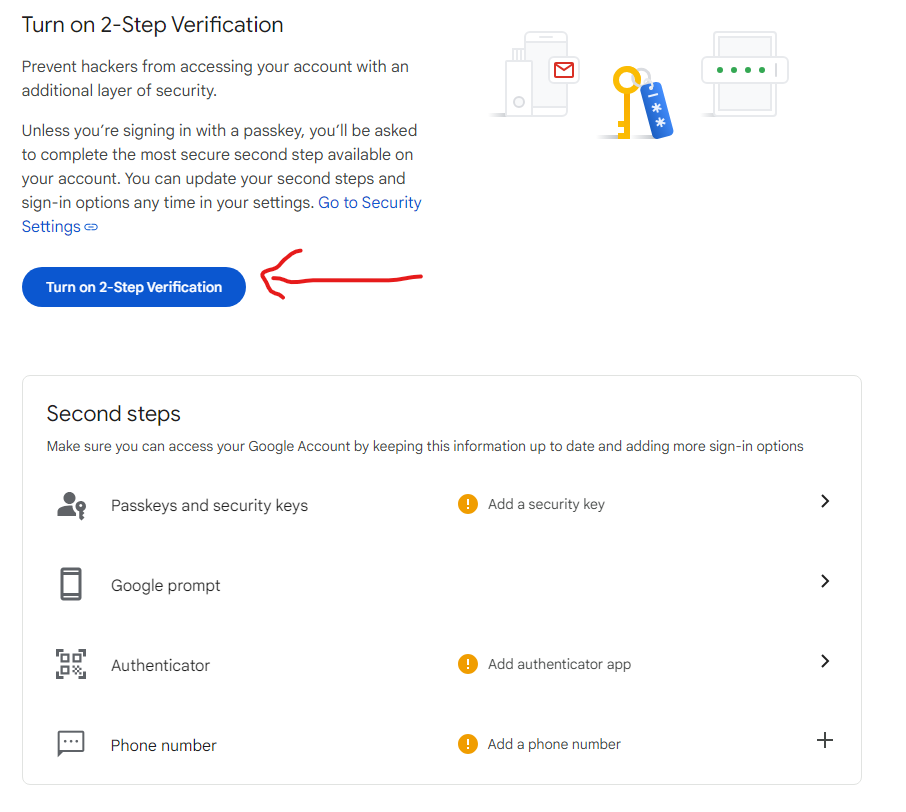
Task: Click the Google prompt phone icon
Action: click(71, 584)
